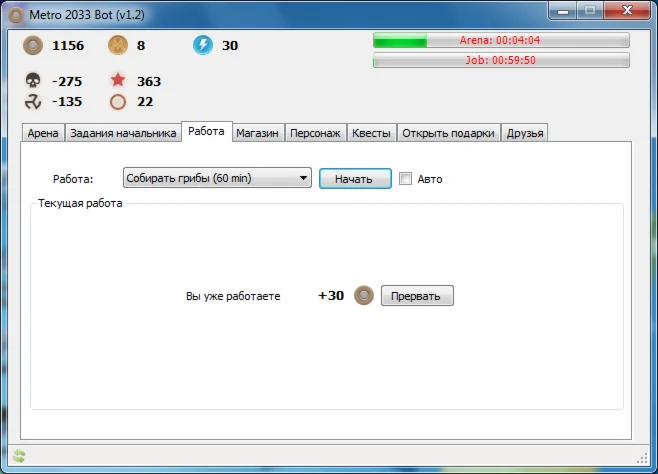Viewport: 658px width, 474px height.
Task: Open the Работа job dropdown
Action: point(217,178)
